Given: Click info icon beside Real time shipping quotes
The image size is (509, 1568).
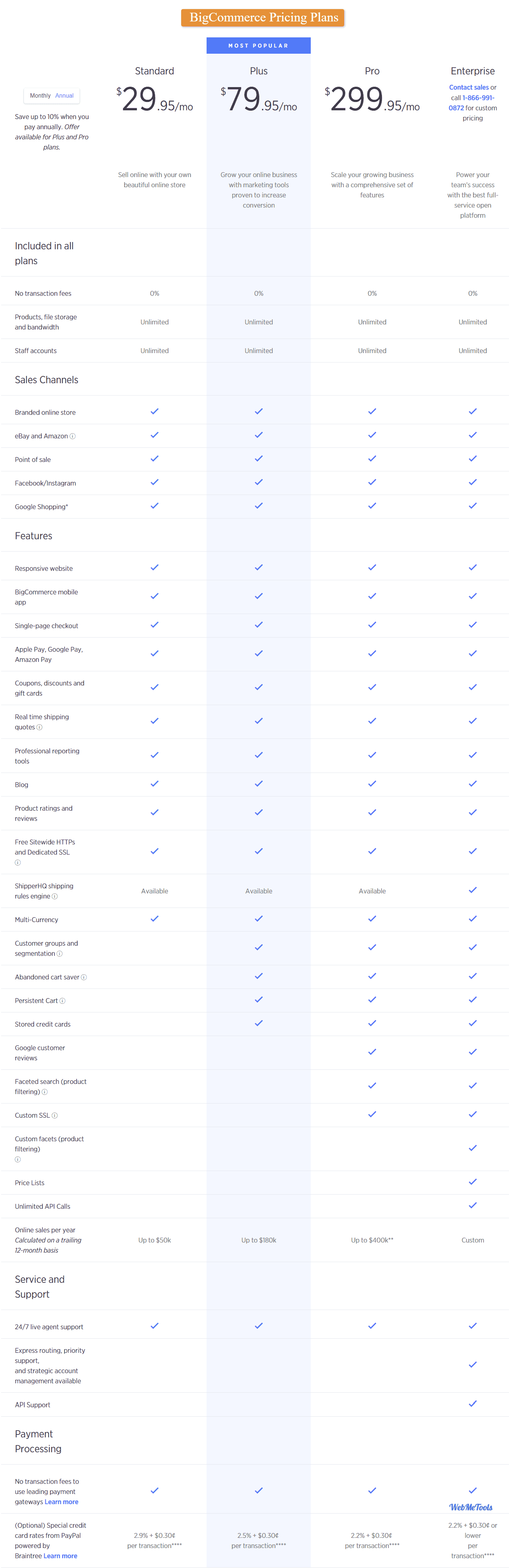Looking at the screenshot, I should (40, 727).
